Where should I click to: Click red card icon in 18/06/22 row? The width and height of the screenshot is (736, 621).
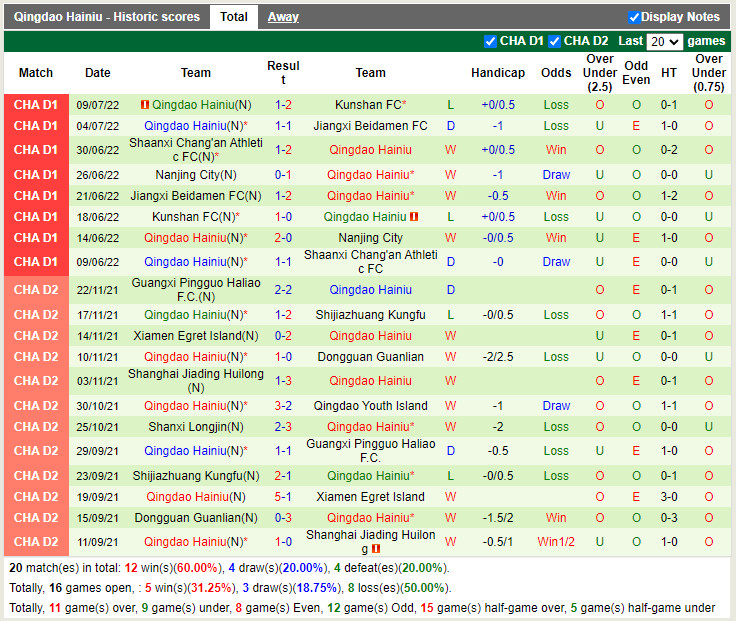point(413,217)
